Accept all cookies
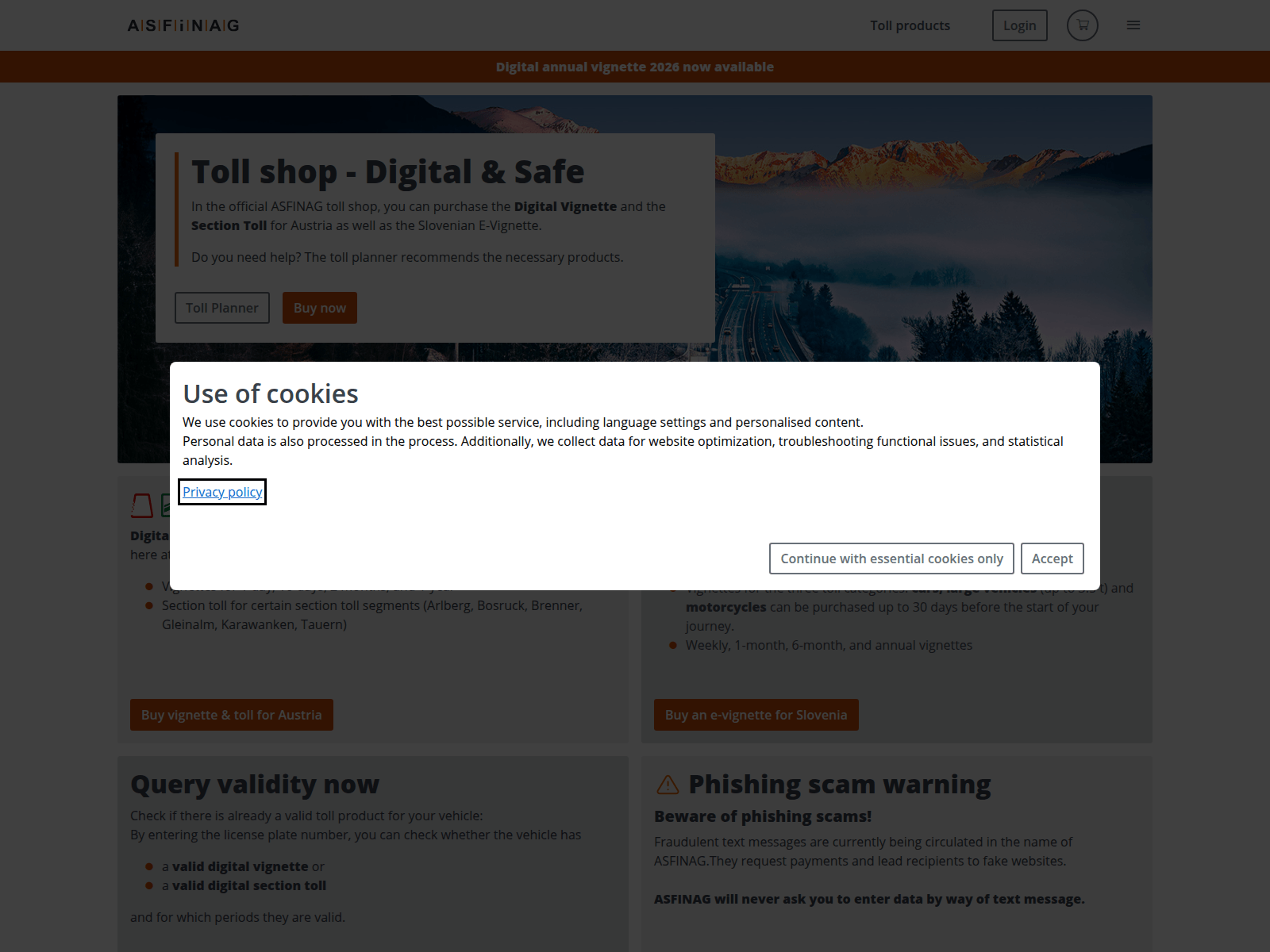1270x952 pixels. tap(1053, 559)
